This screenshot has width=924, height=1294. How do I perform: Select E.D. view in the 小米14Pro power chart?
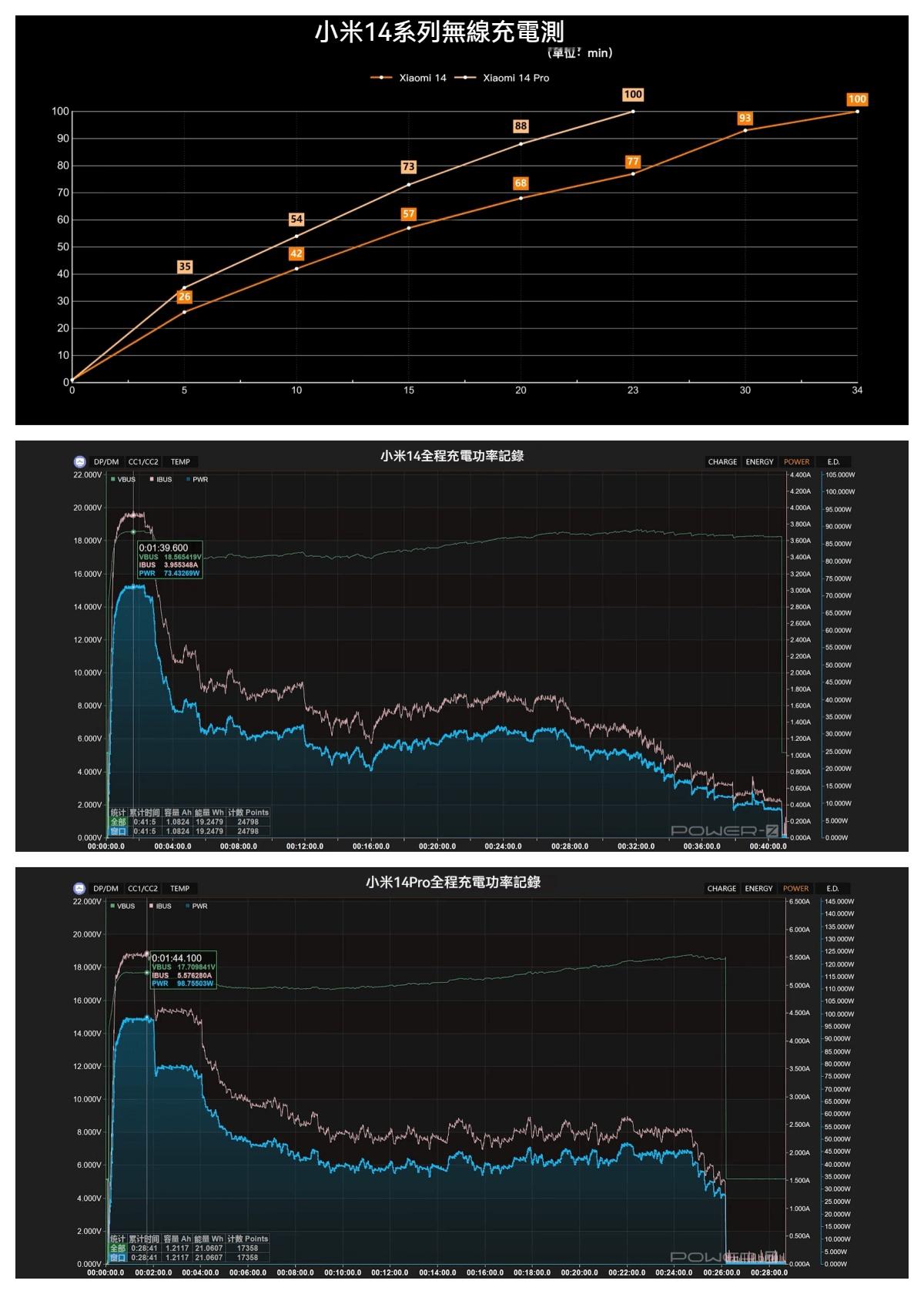pos(832,889)
